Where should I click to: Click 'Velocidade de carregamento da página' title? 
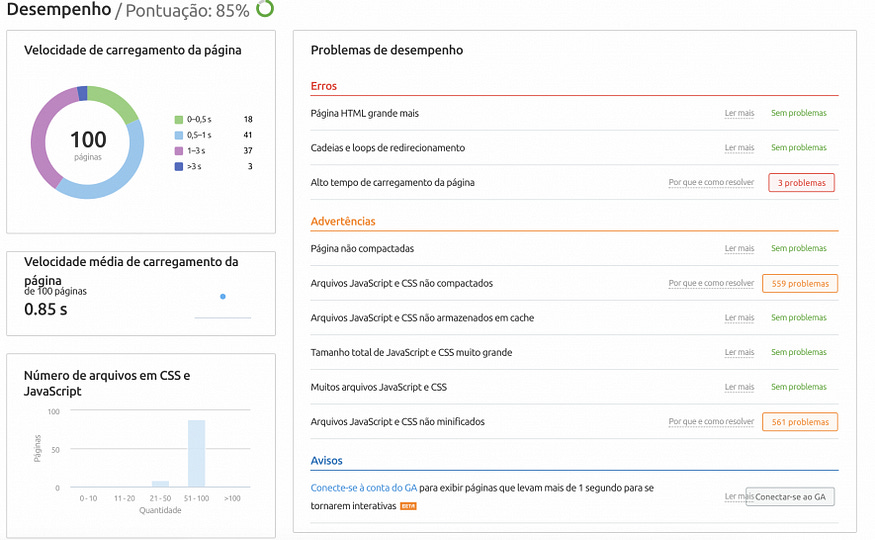[x=133, y=50]
